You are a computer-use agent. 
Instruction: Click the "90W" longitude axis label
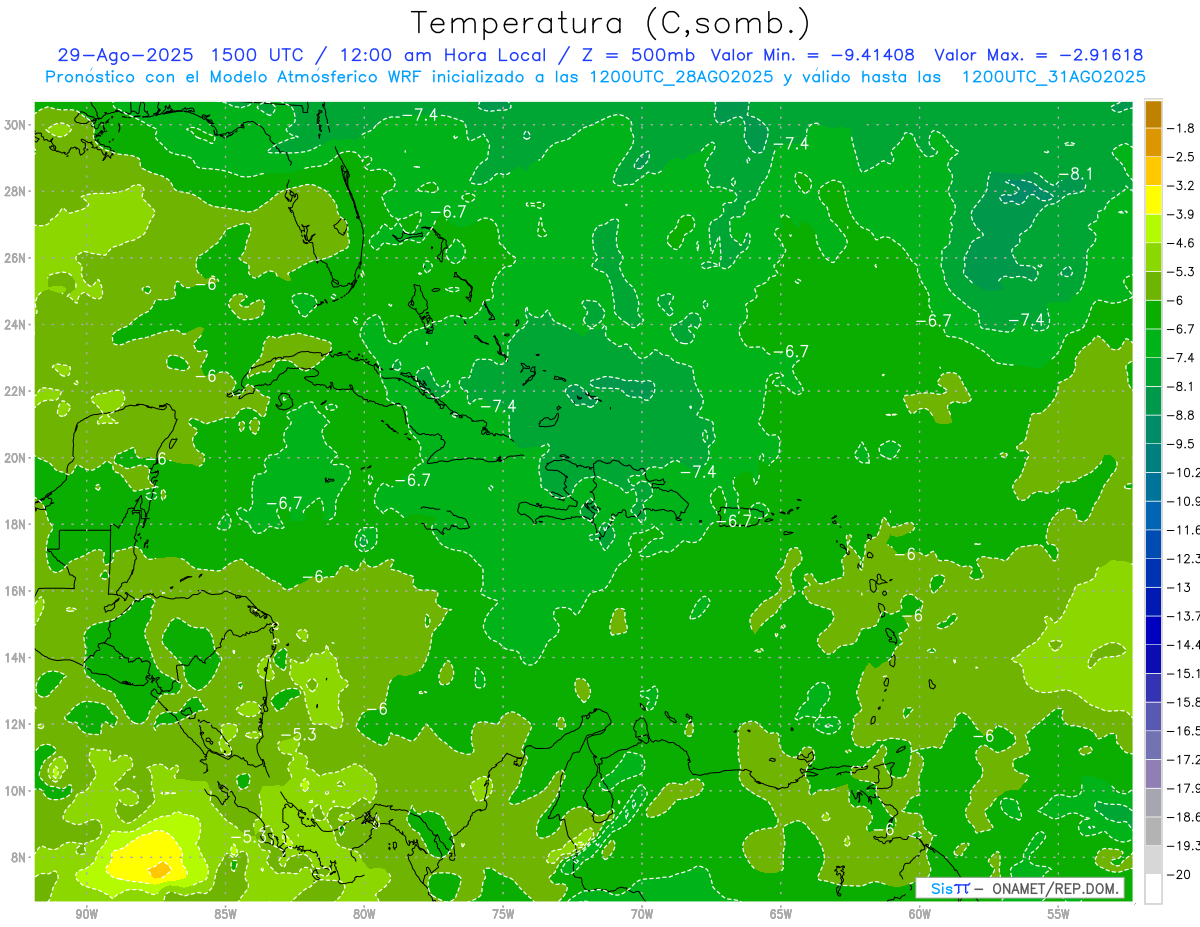tap(86, 914)
